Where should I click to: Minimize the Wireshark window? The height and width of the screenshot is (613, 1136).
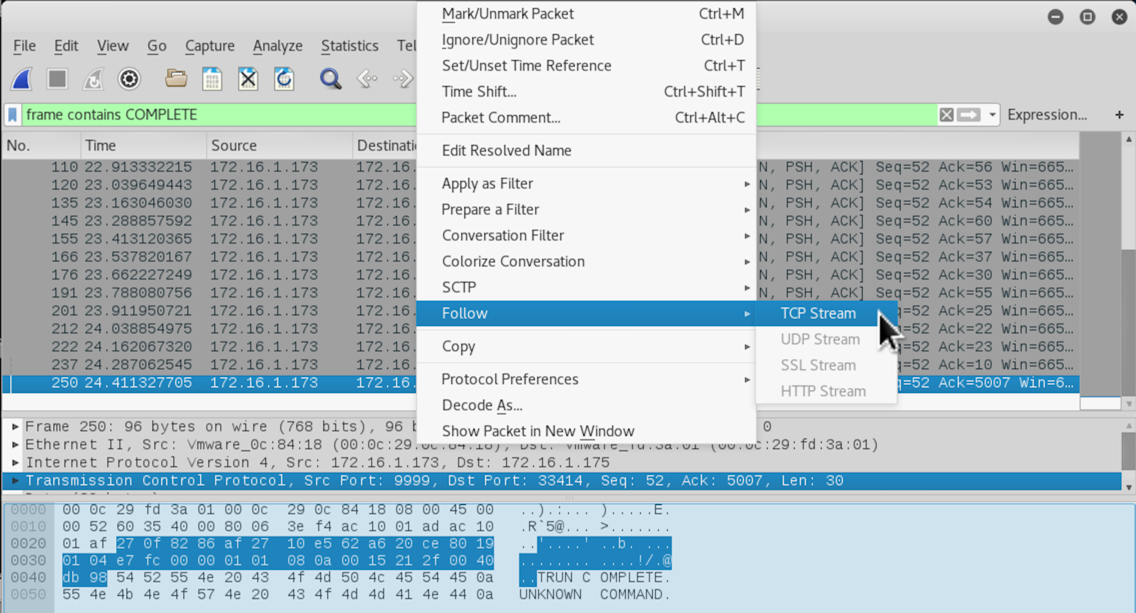(x=1056, y=17)
